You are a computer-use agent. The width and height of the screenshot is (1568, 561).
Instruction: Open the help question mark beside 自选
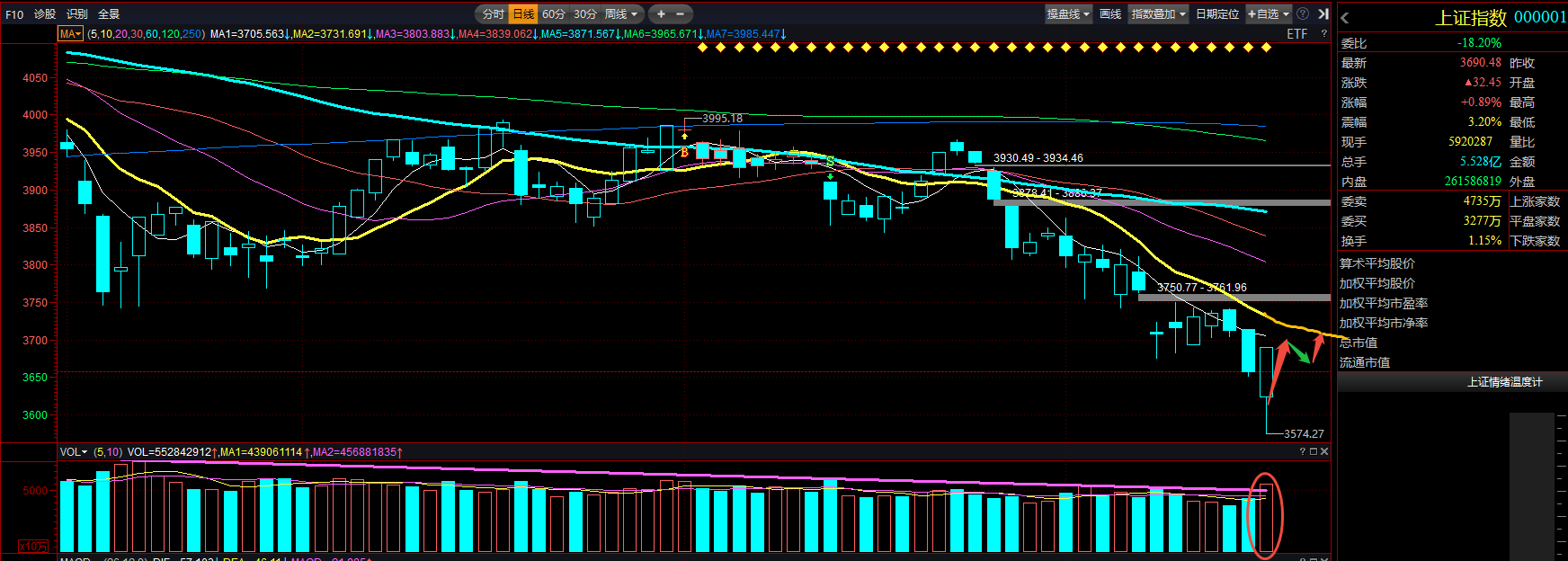[1303, 14]
